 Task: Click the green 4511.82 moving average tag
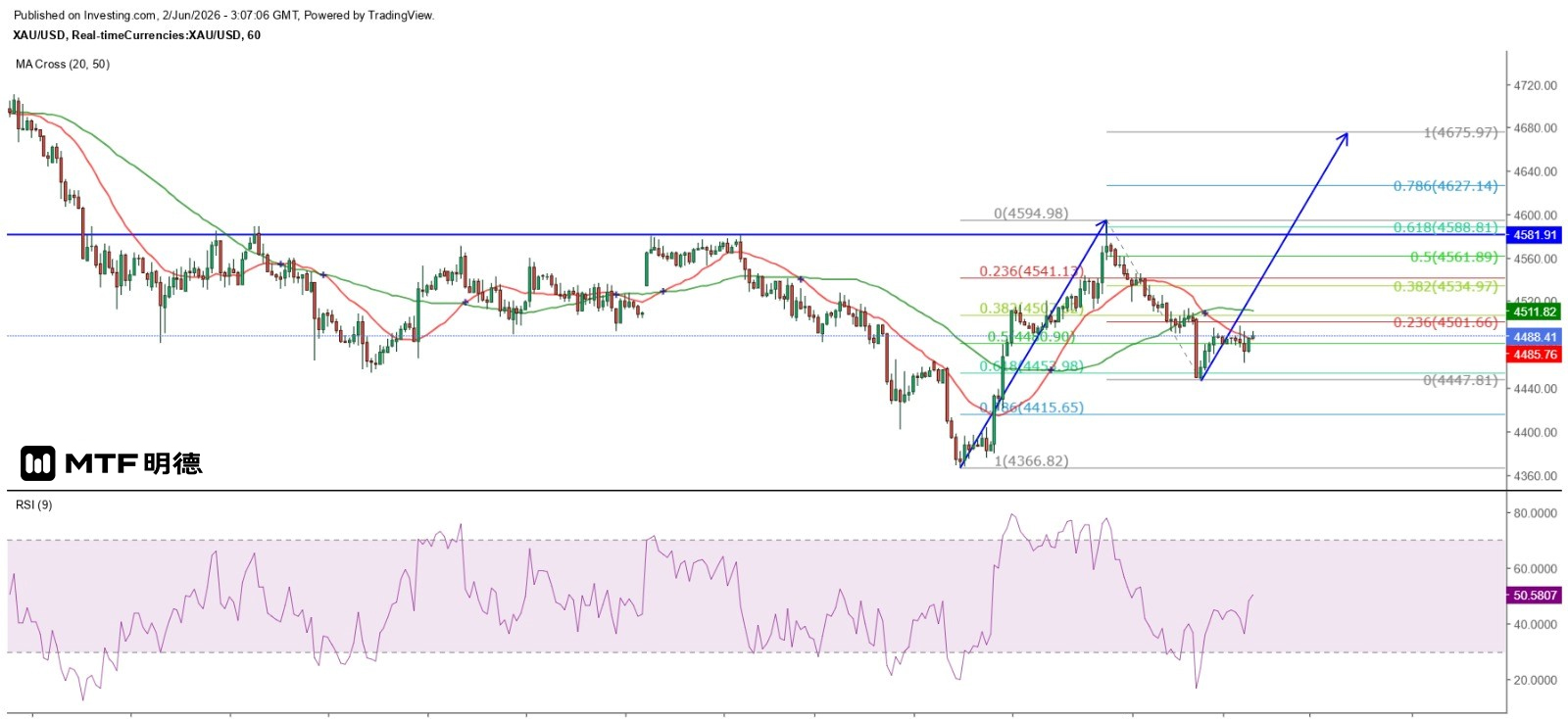point(1535,312)
